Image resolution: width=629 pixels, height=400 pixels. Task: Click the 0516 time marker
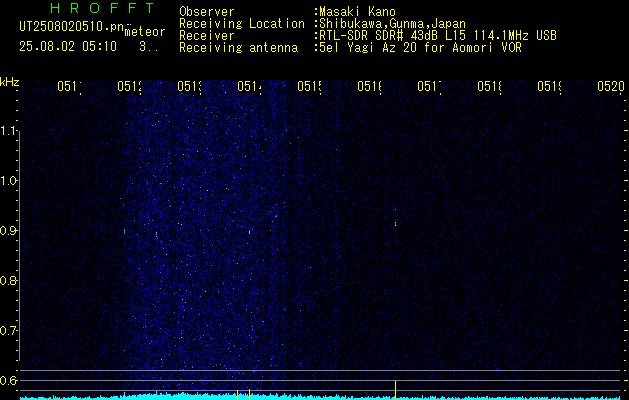click(x=369, y=86)
